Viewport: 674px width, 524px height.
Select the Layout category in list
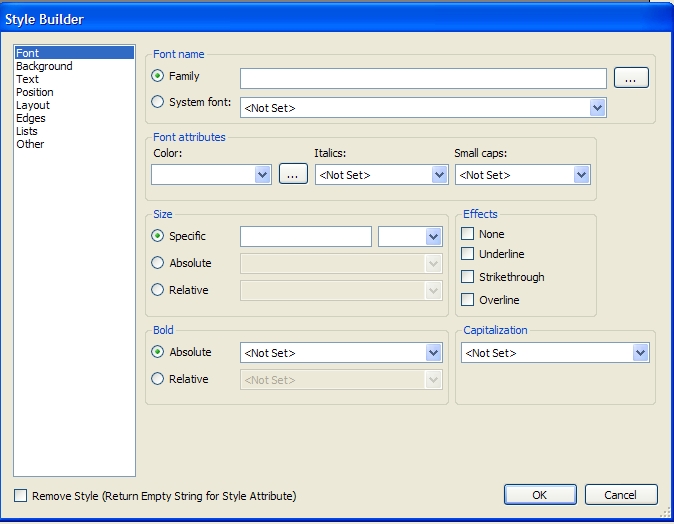click(33, 105)
